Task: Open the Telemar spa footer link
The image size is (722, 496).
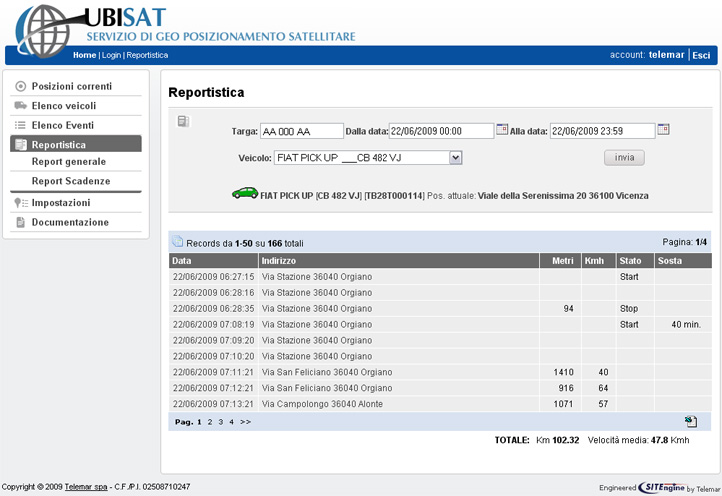Action: 86,487
